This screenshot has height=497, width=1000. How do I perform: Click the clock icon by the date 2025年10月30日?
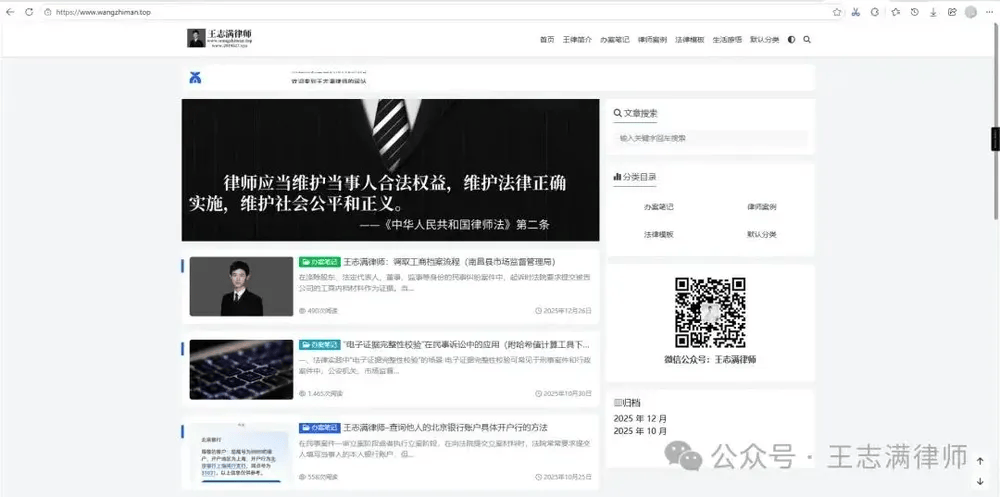(538, 394)
